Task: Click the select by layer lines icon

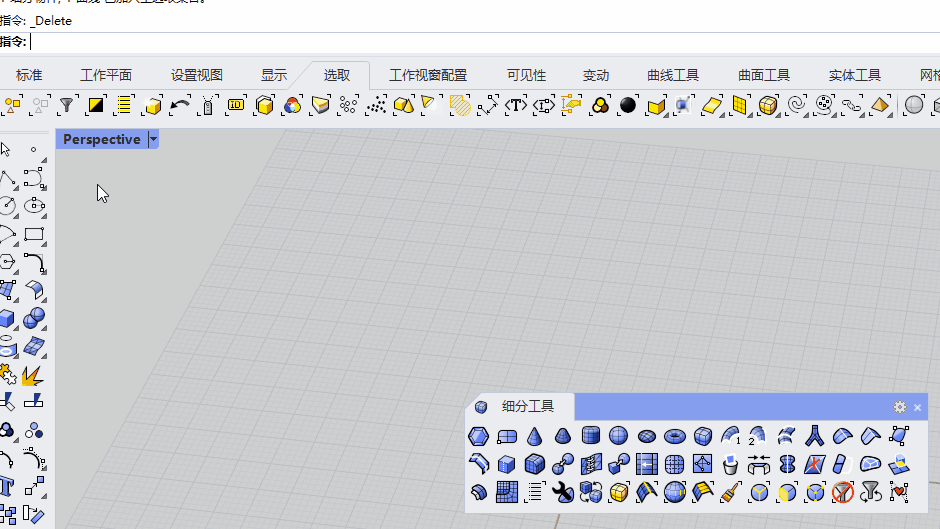Action: click(124, 106)
